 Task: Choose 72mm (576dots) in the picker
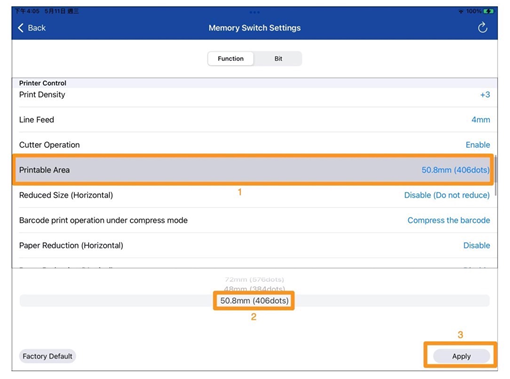[x=254, y=279]
